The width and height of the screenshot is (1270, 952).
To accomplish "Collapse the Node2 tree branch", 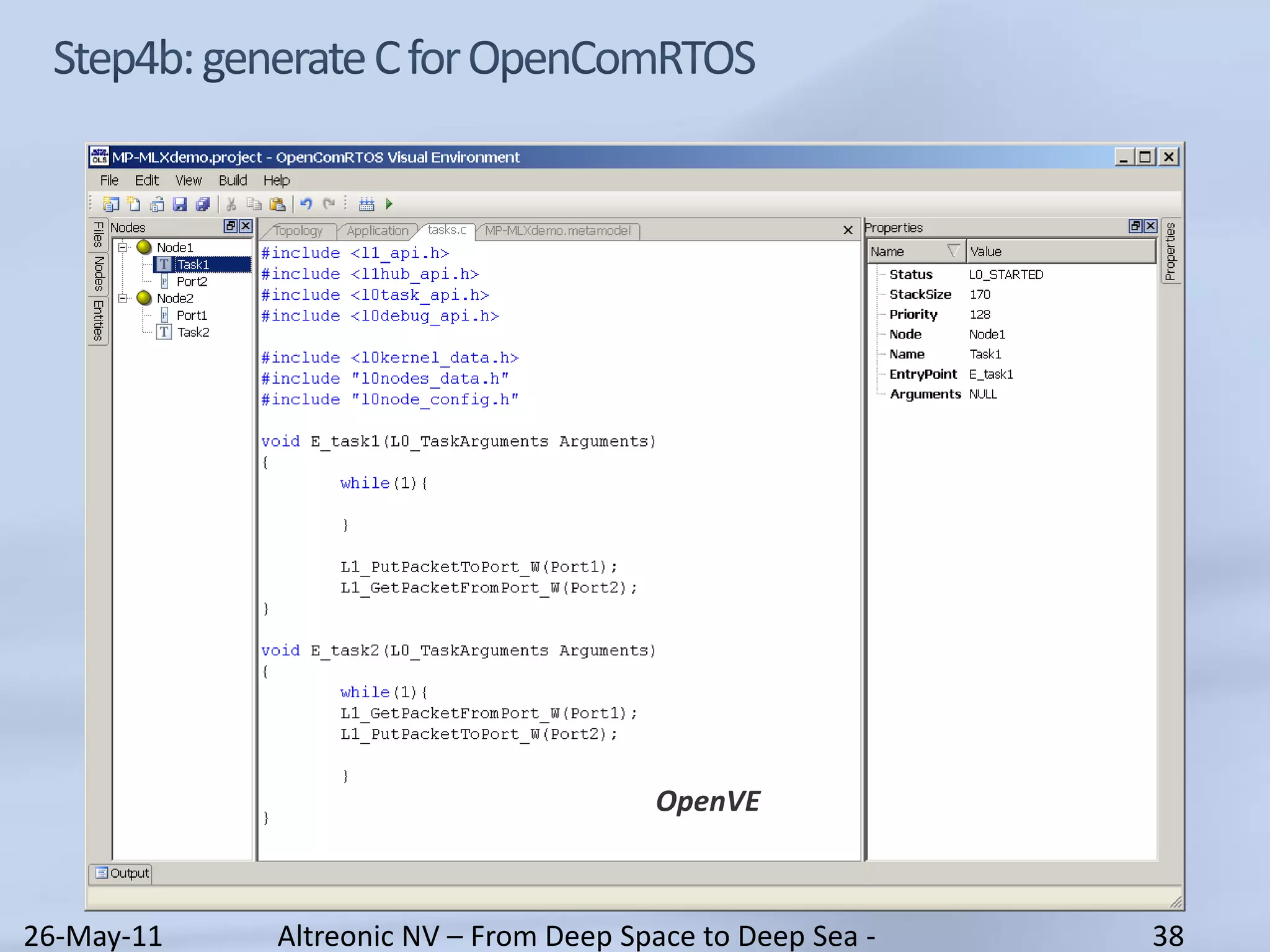I will pos(123,298).
